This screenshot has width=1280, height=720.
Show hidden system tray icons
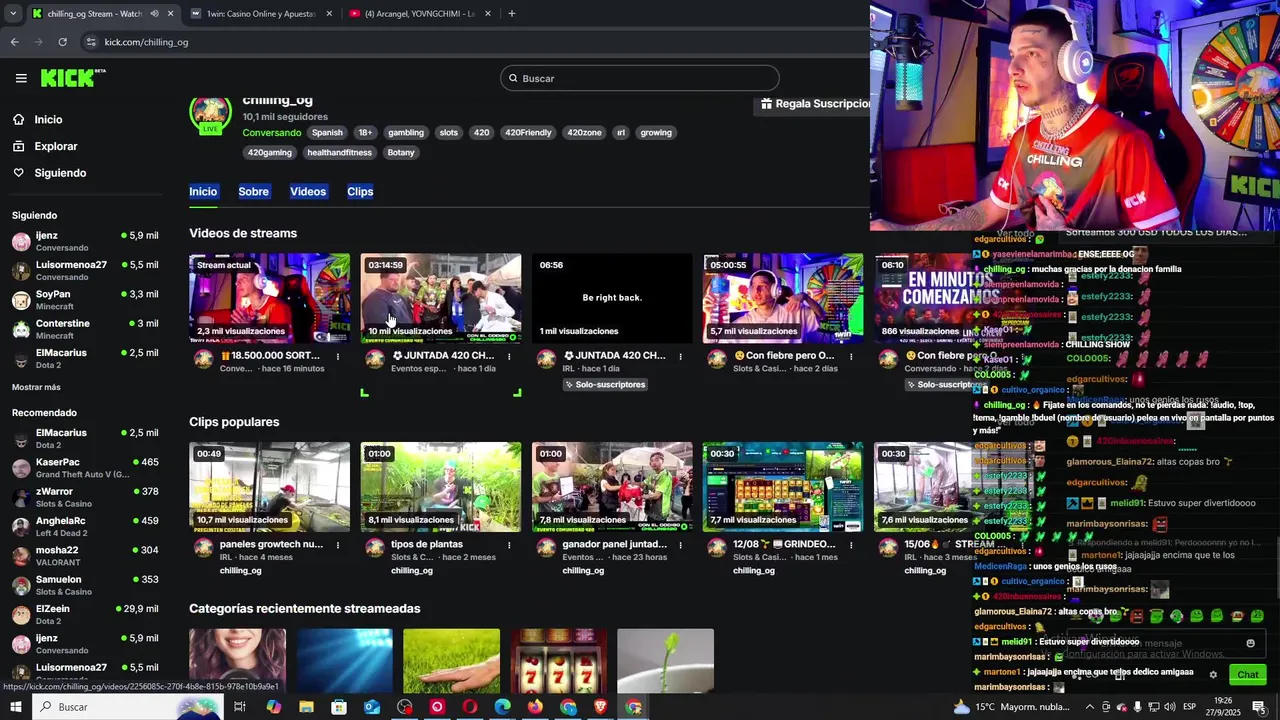point(1090,707)
